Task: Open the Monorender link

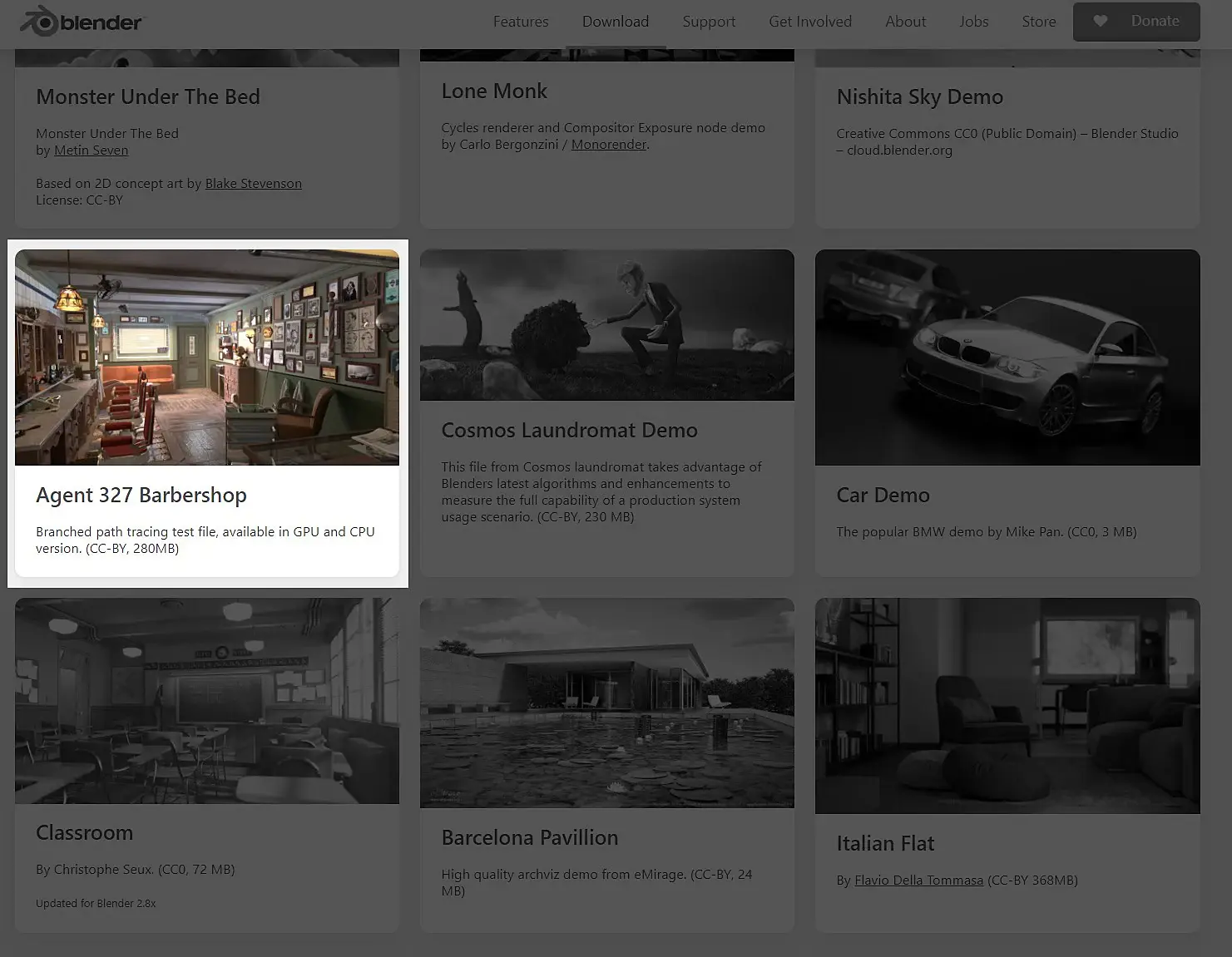Action: click(x=609, y=145)
